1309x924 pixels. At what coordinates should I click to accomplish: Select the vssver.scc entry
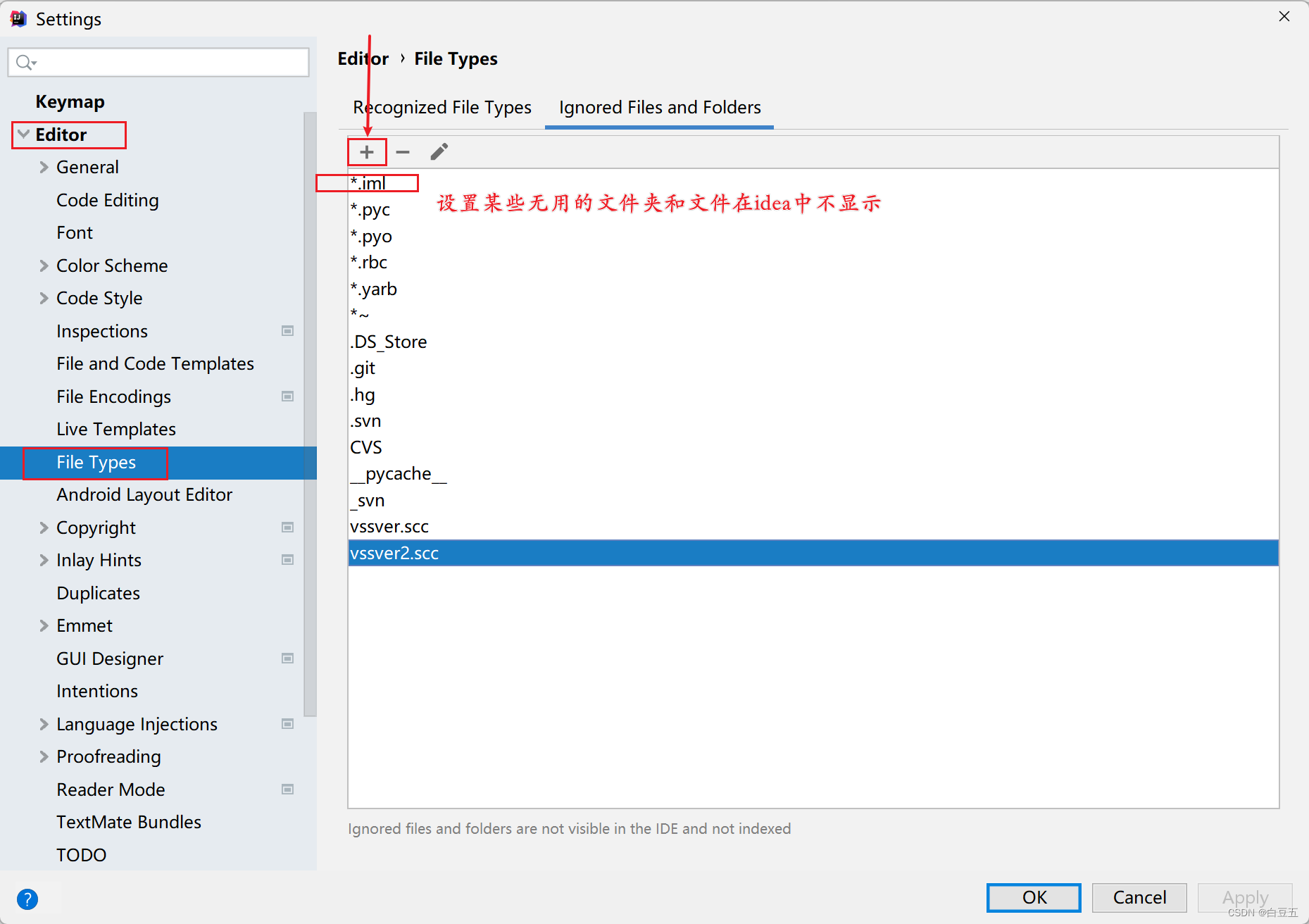[x=813, y=527]
